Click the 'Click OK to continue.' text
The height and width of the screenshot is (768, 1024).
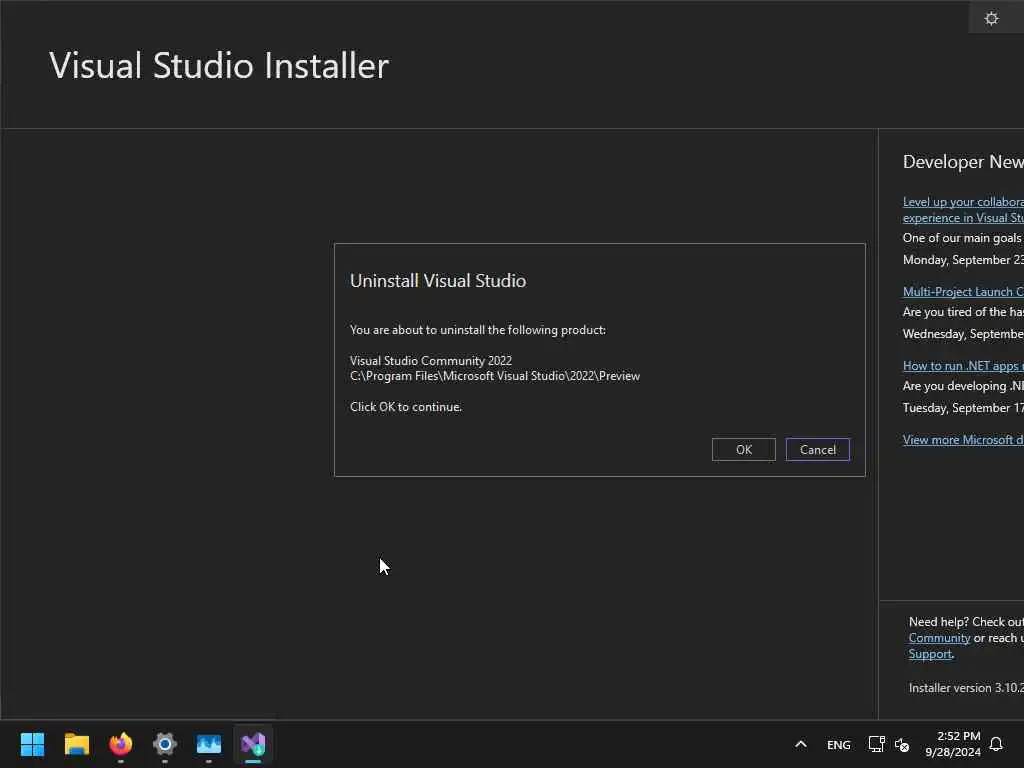tap(406, 407)
